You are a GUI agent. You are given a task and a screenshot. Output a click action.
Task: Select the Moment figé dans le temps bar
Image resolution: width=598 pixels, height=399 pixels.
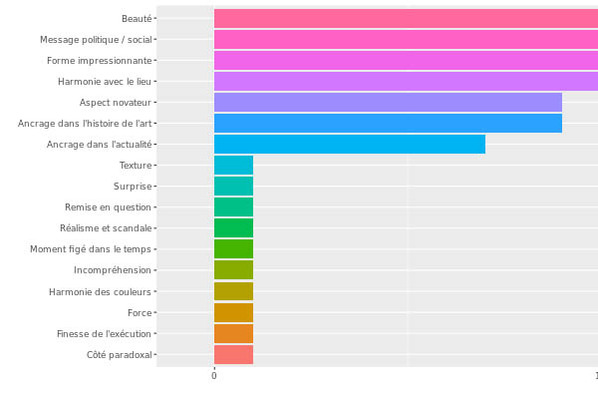coord(233,249)
